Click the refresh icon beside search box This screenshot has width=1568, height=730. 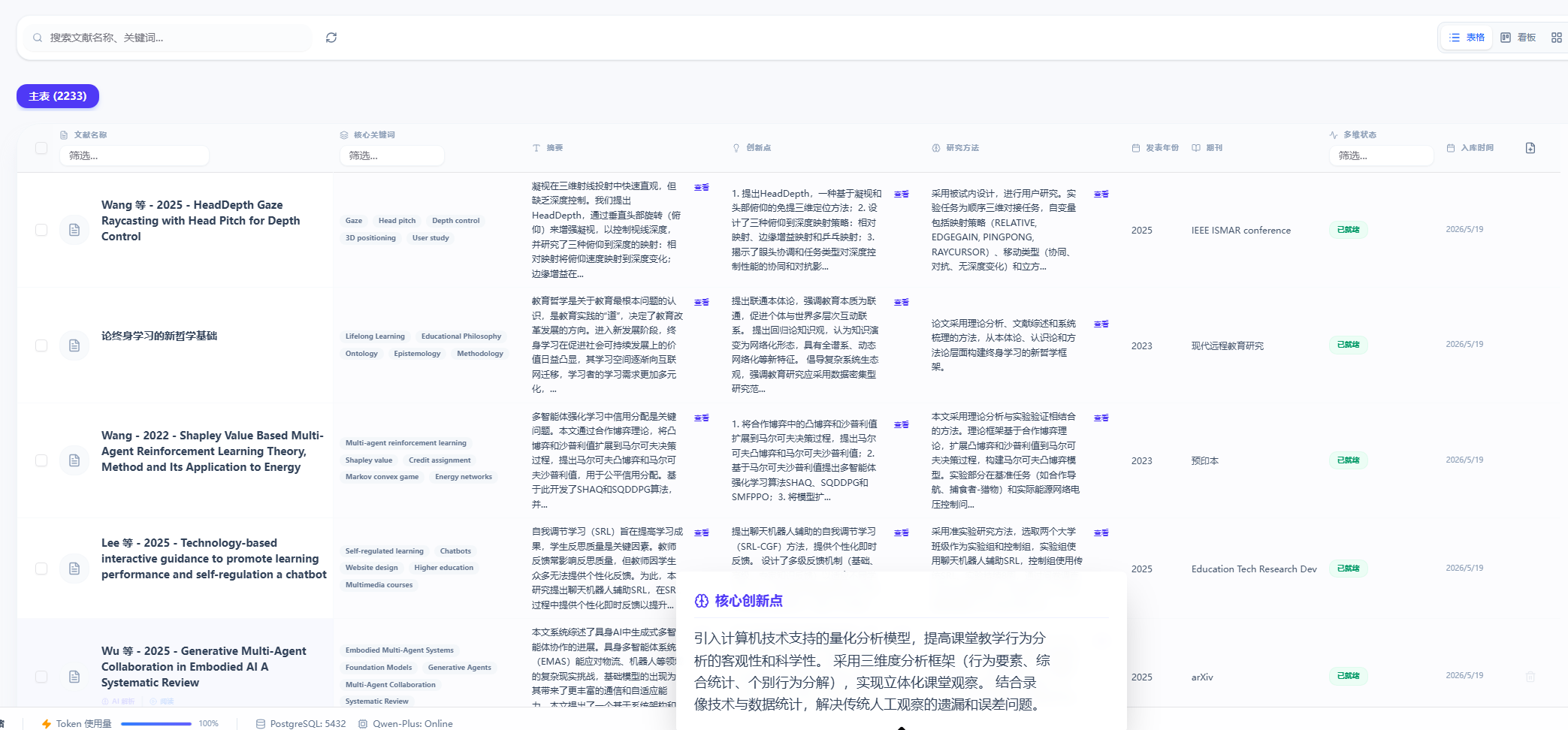[x=331, y=38]
